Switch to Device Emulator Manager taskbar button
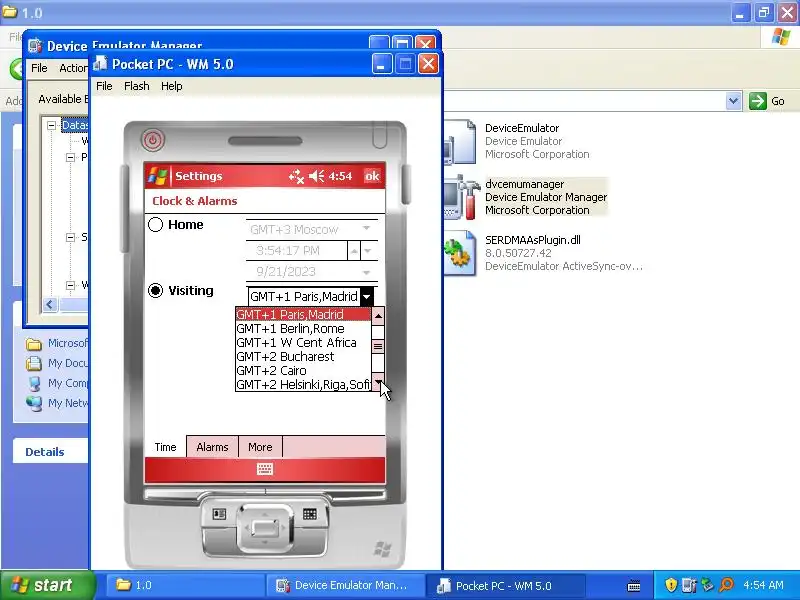Screen dimensions: 800x600 344,585
